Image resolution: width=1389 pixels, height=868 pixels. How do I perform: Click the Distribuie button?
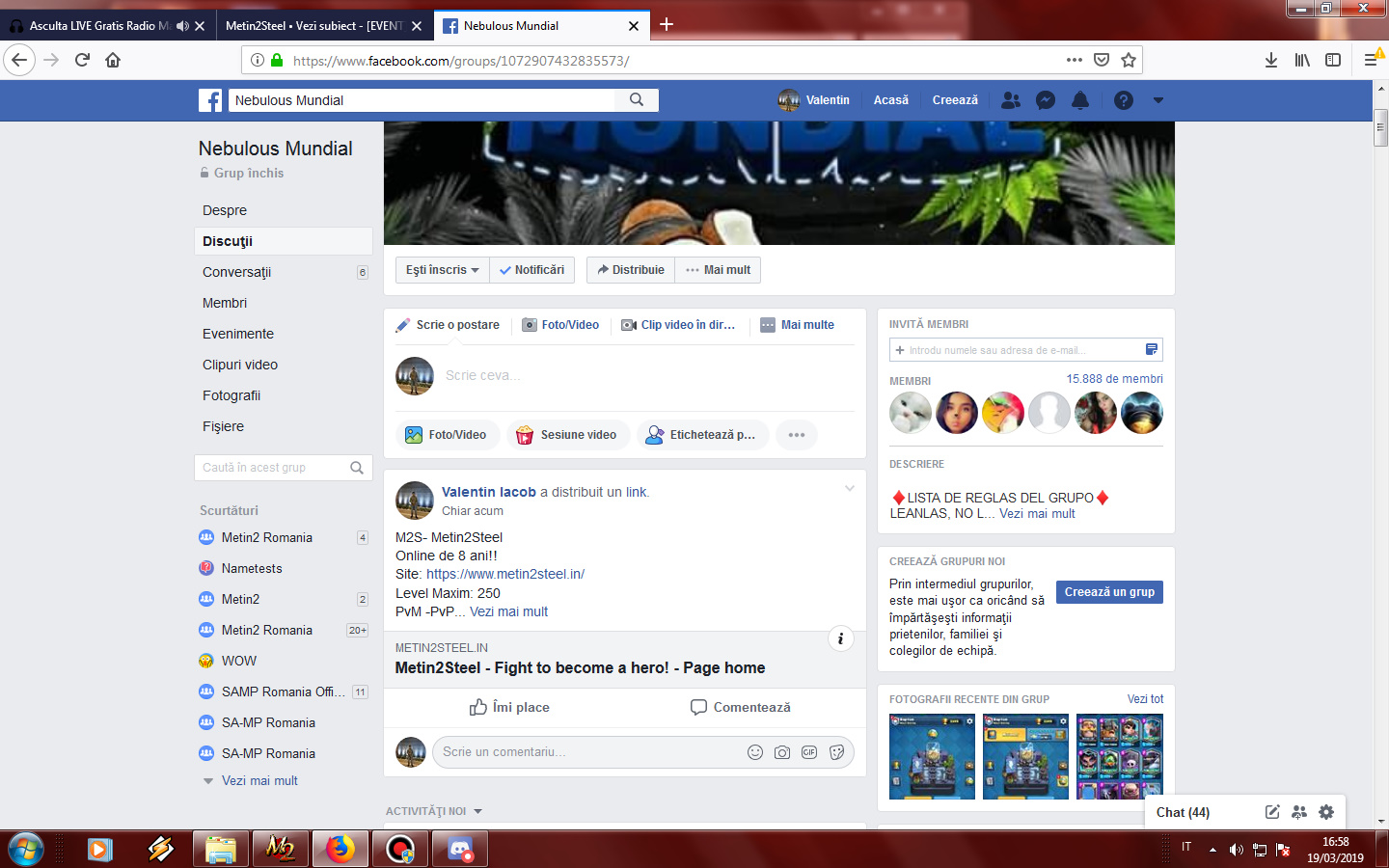point(631,270)
